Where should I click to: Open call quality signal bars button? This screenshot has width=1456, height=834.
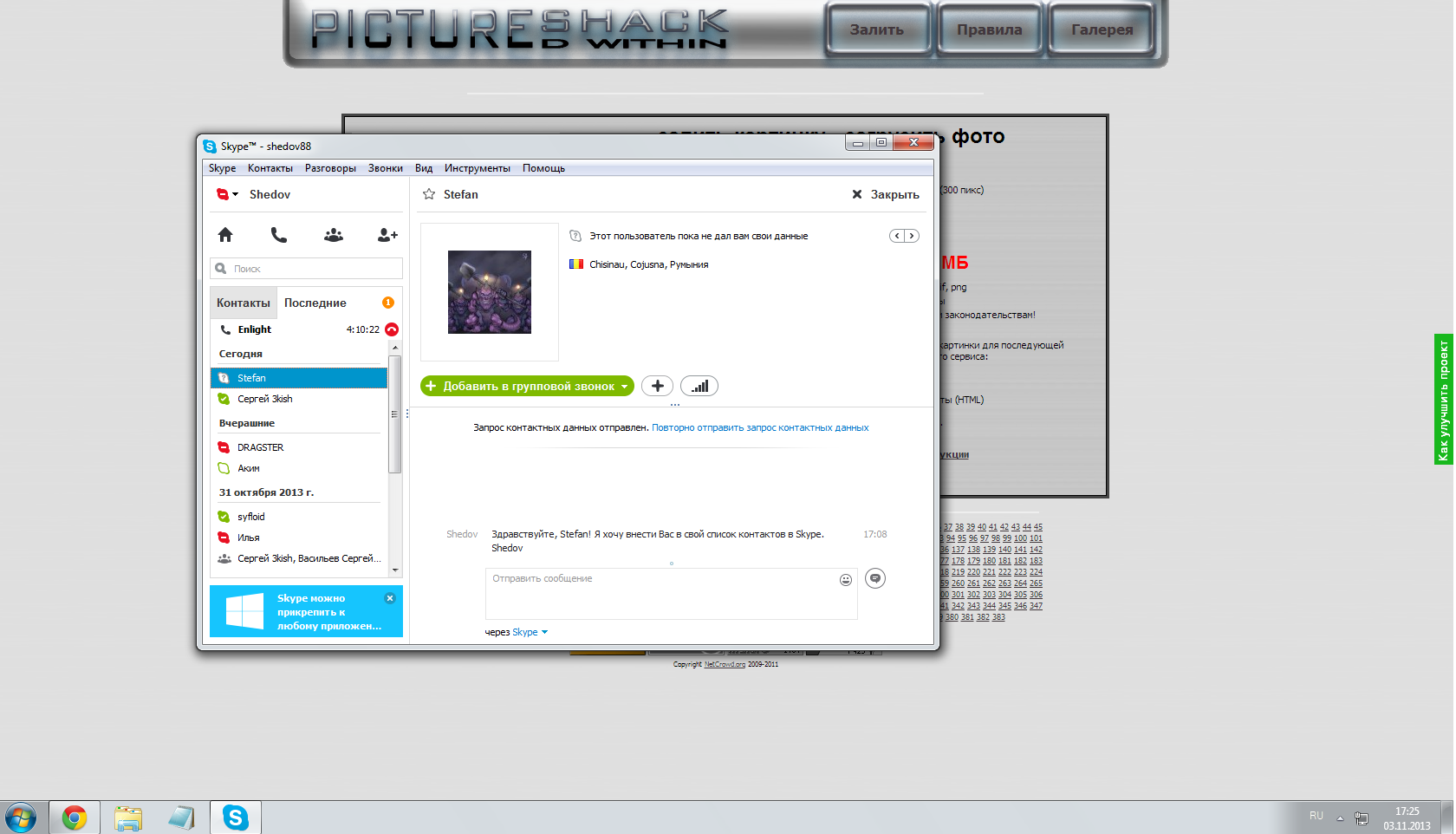coord(699,386)
